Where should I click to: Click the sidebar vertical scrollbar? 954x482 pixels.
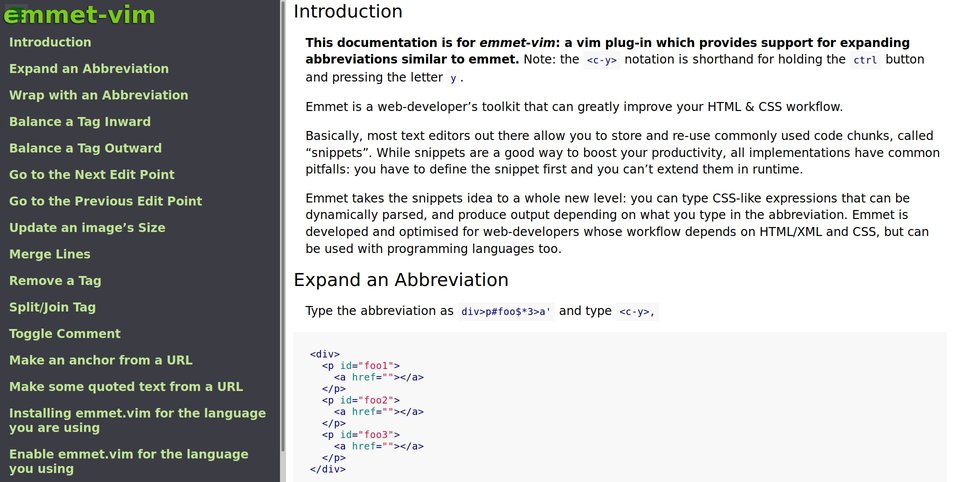282,225
